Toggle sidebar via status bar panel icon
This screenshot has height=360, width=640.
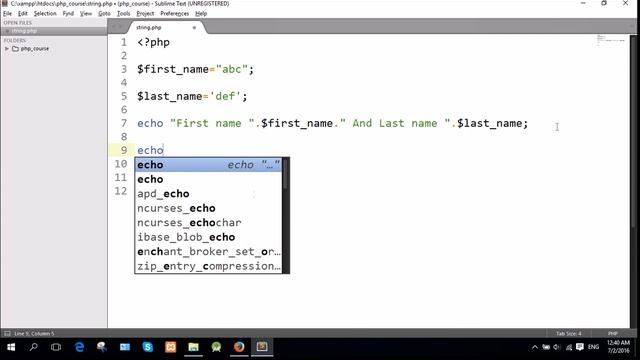pyautogui.click(x=7, y=333)
